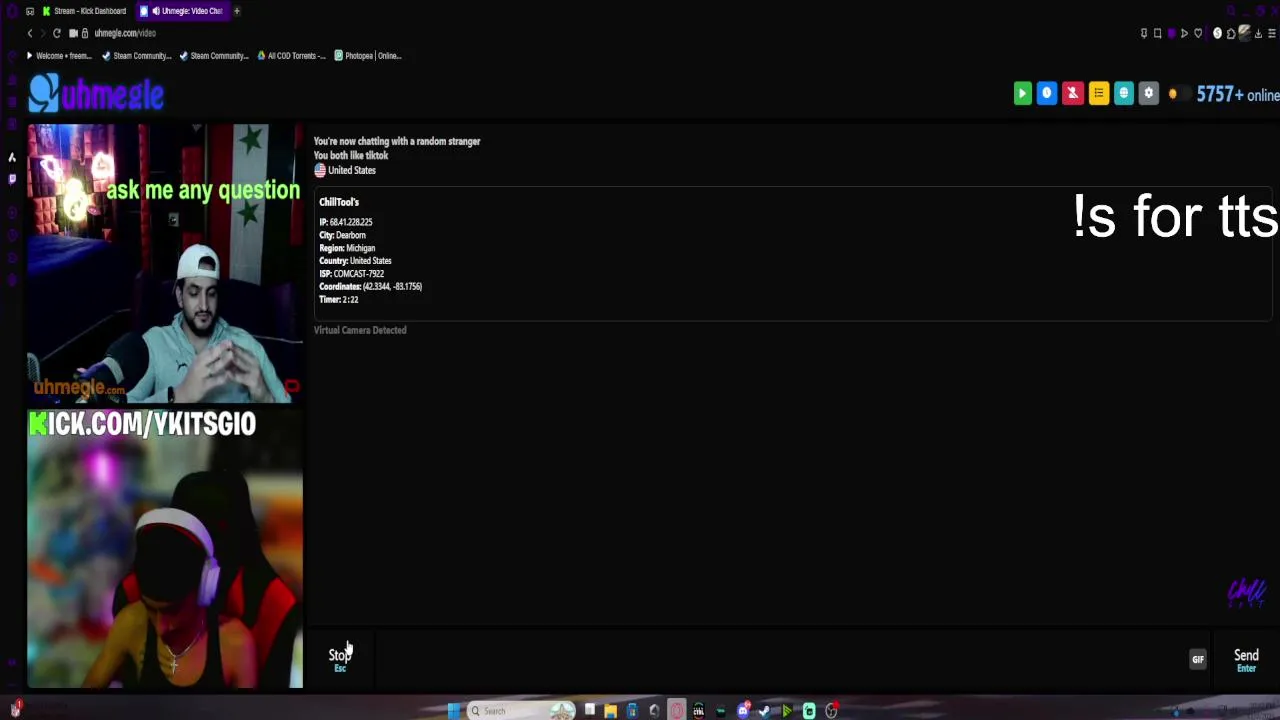This screenshot has height=720, width=1280.
Task: Click the player triangle icon in browser toolbar
Action: click(x=1185, y=33)
